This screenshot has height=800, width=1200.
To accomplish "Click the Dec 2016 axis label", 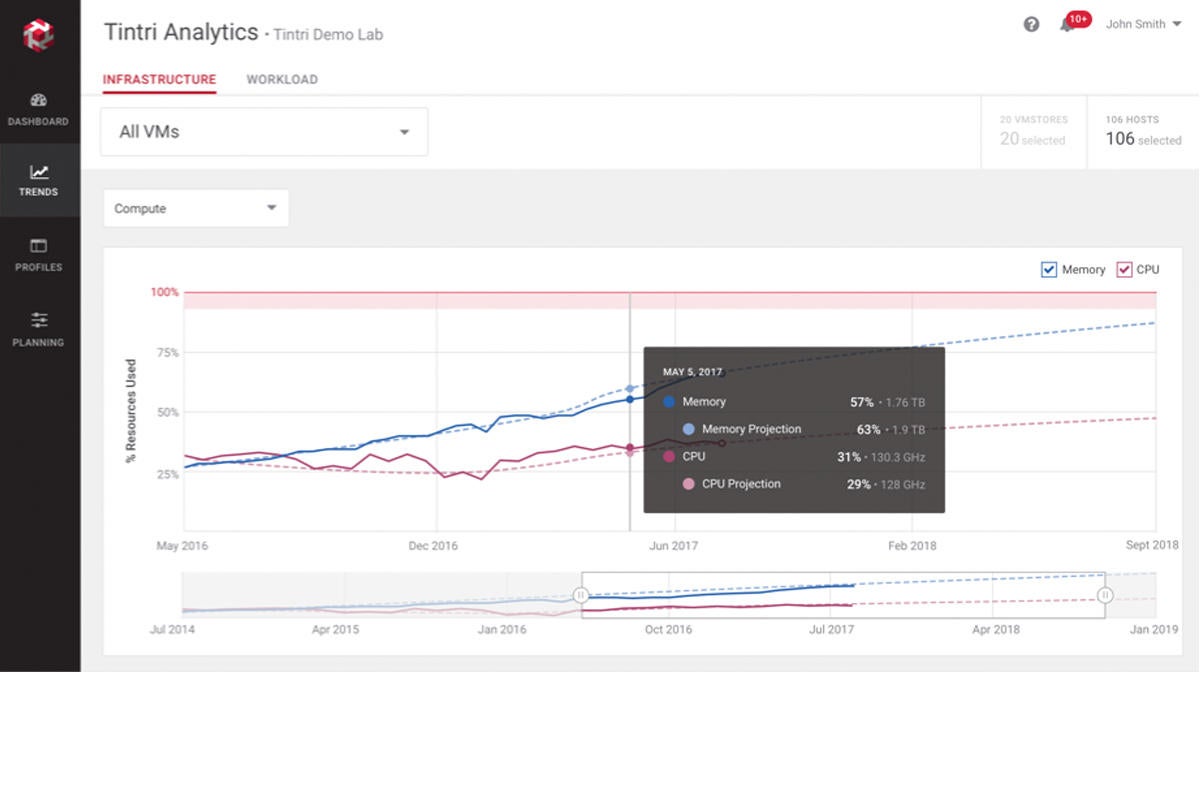I will 433,545.
